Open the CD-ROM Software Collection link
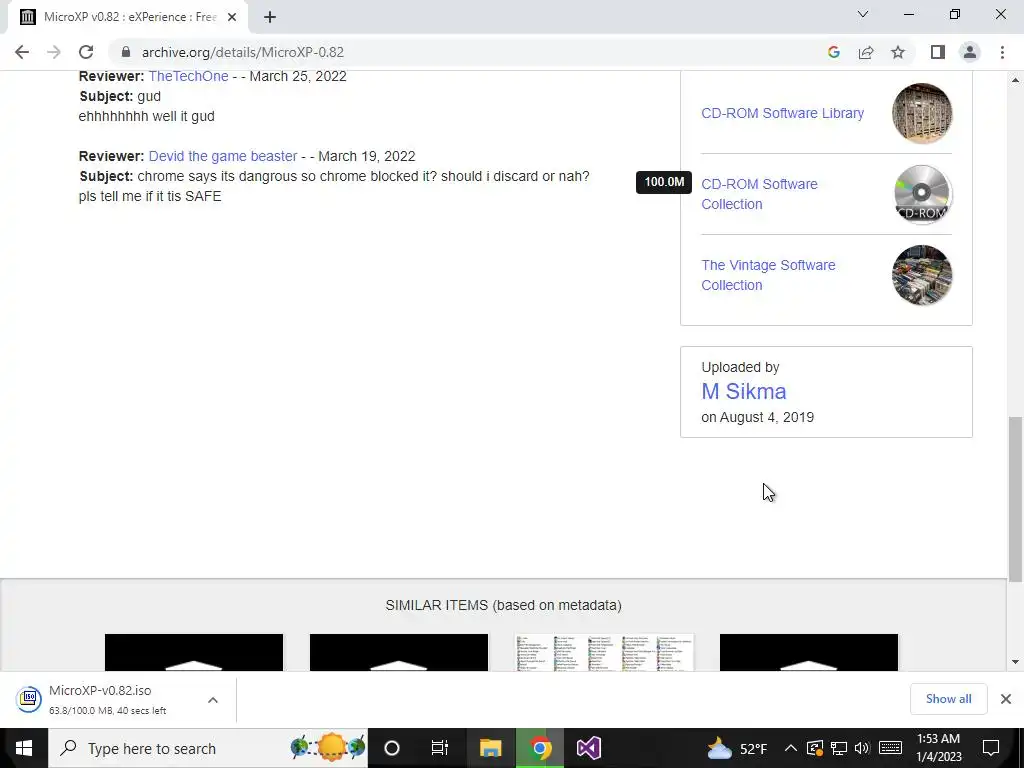 (760, 194)
